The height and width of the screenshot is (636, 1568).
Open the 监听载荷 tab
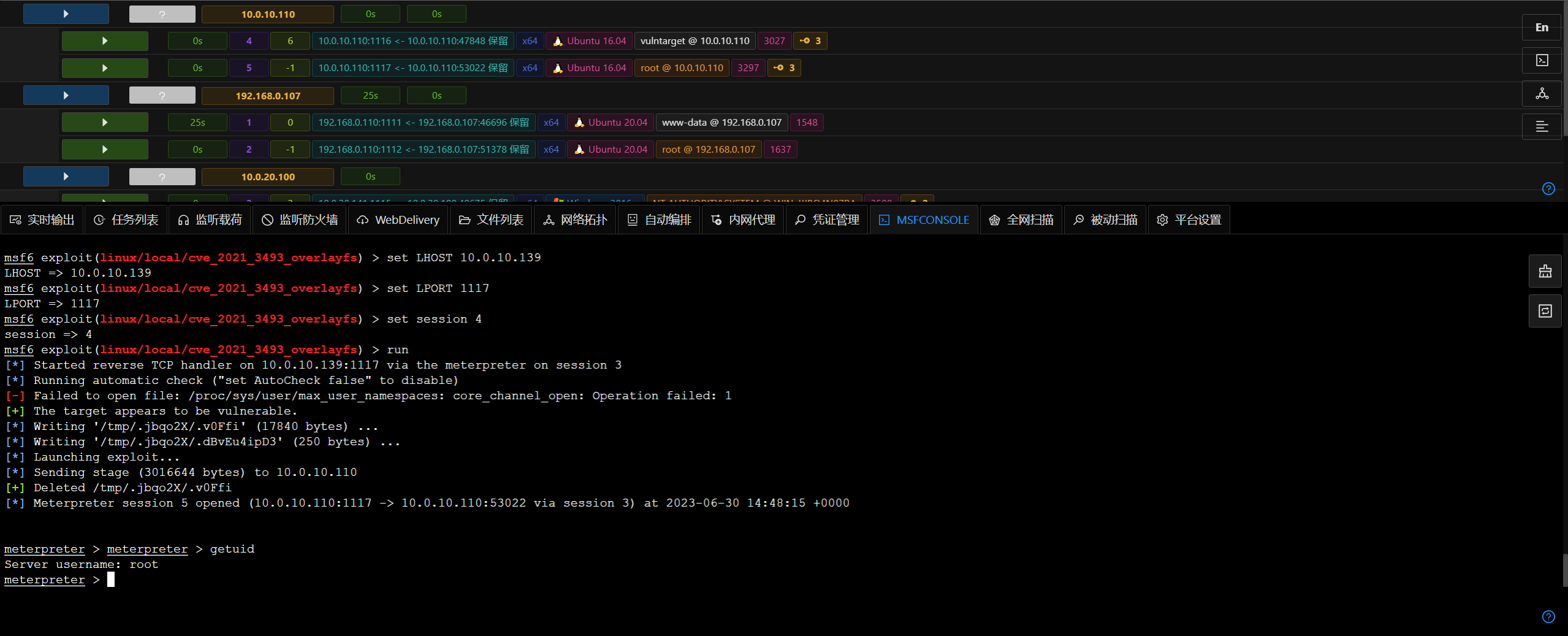click(210, 220)
